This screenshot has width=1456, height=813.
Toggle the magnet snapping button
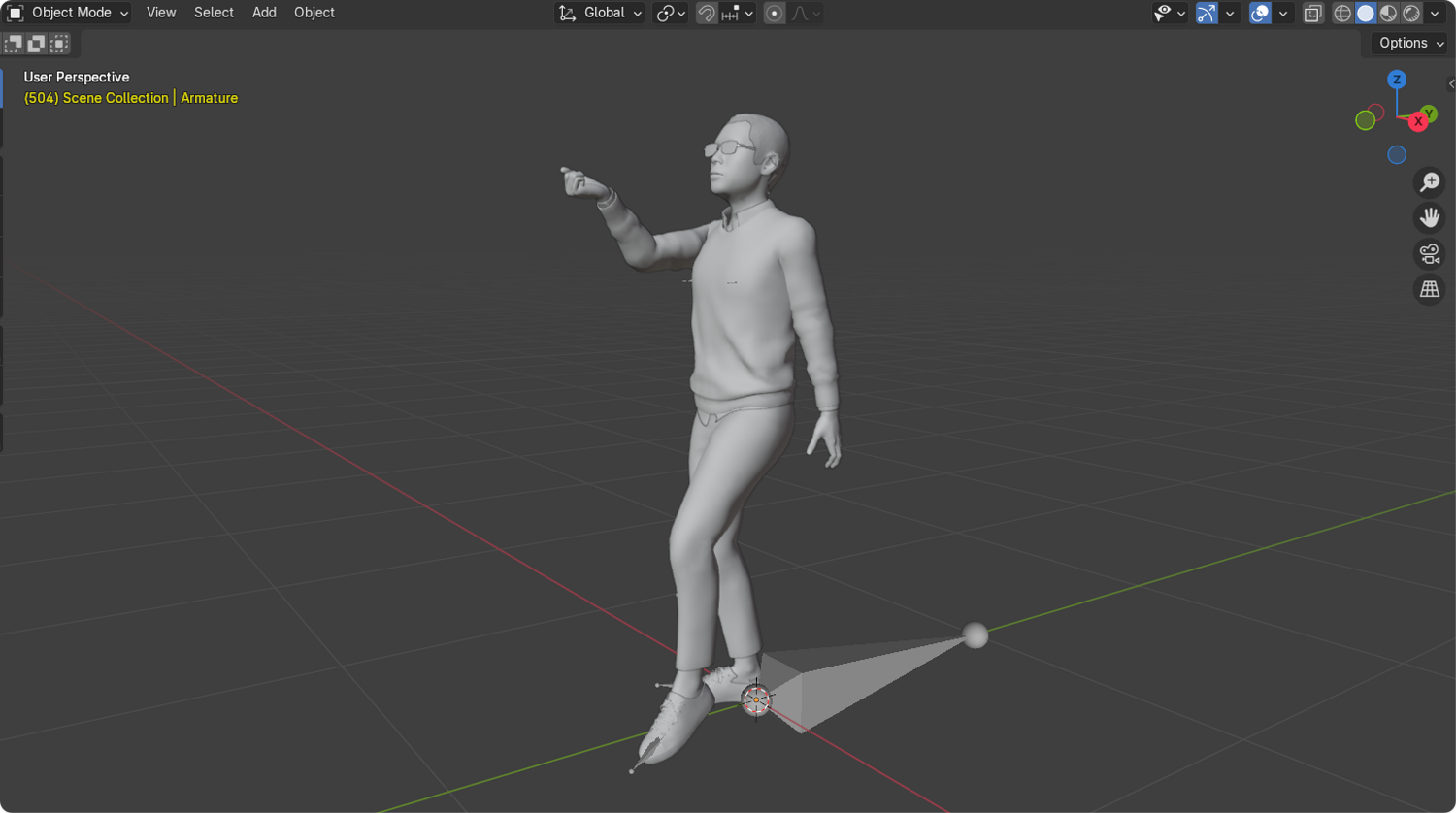click(x=707, y=13)
